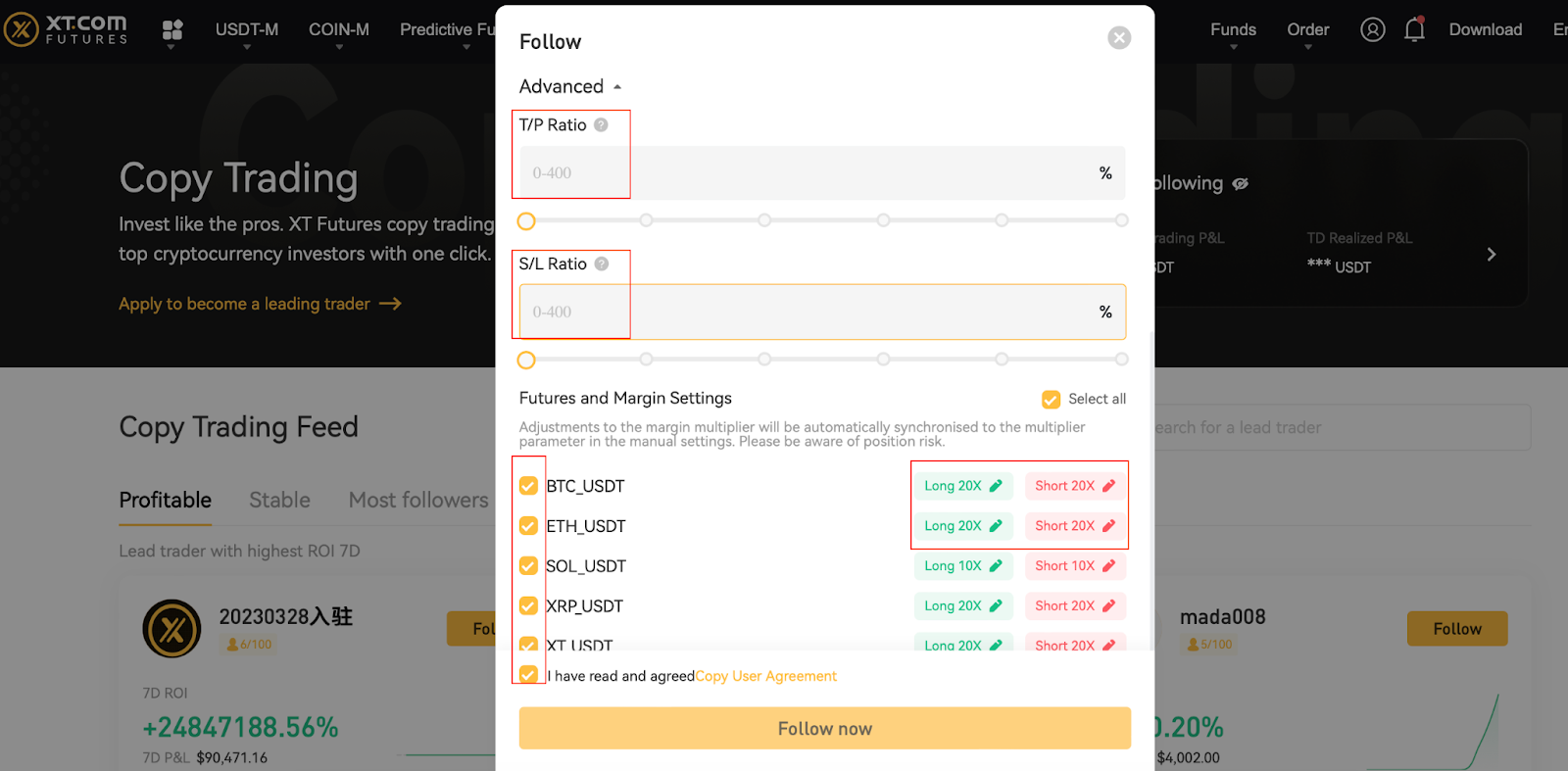Click the S/L Ratio help question icon
This screenshot has width=1568, height=771.
click(602, 264)
